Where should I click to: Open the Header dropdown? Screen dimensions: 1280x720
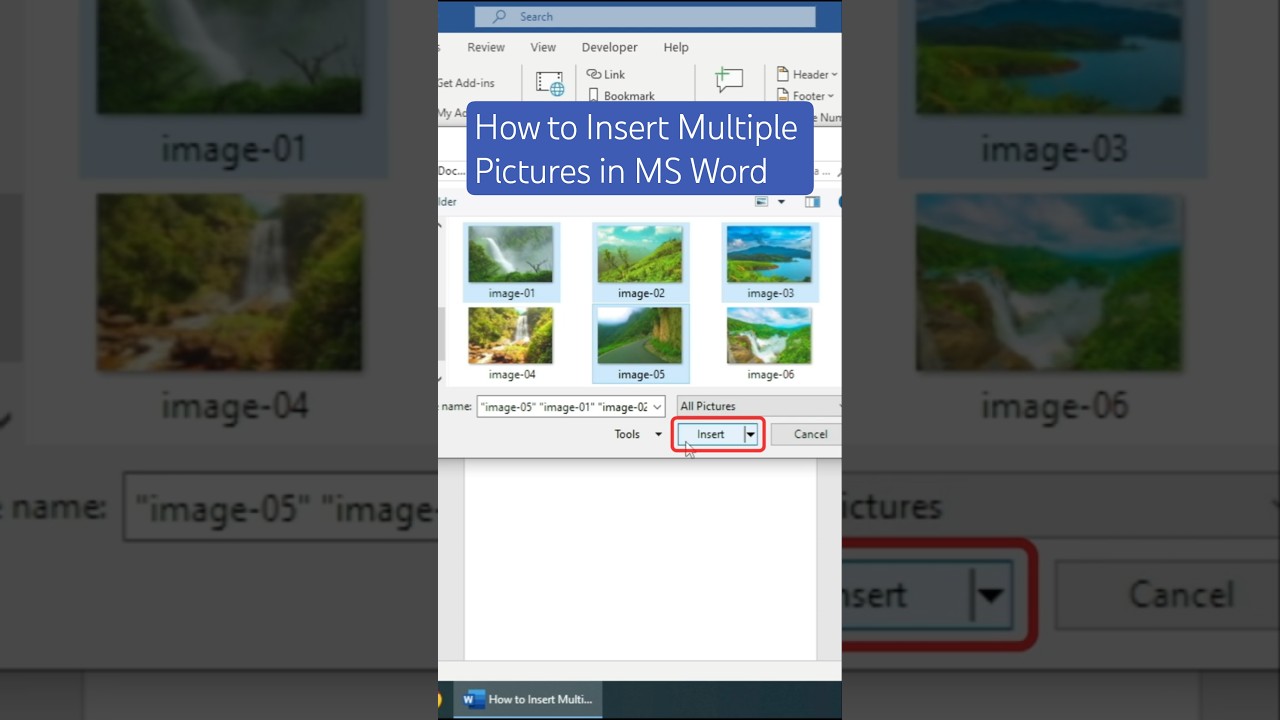pos(807,74)
